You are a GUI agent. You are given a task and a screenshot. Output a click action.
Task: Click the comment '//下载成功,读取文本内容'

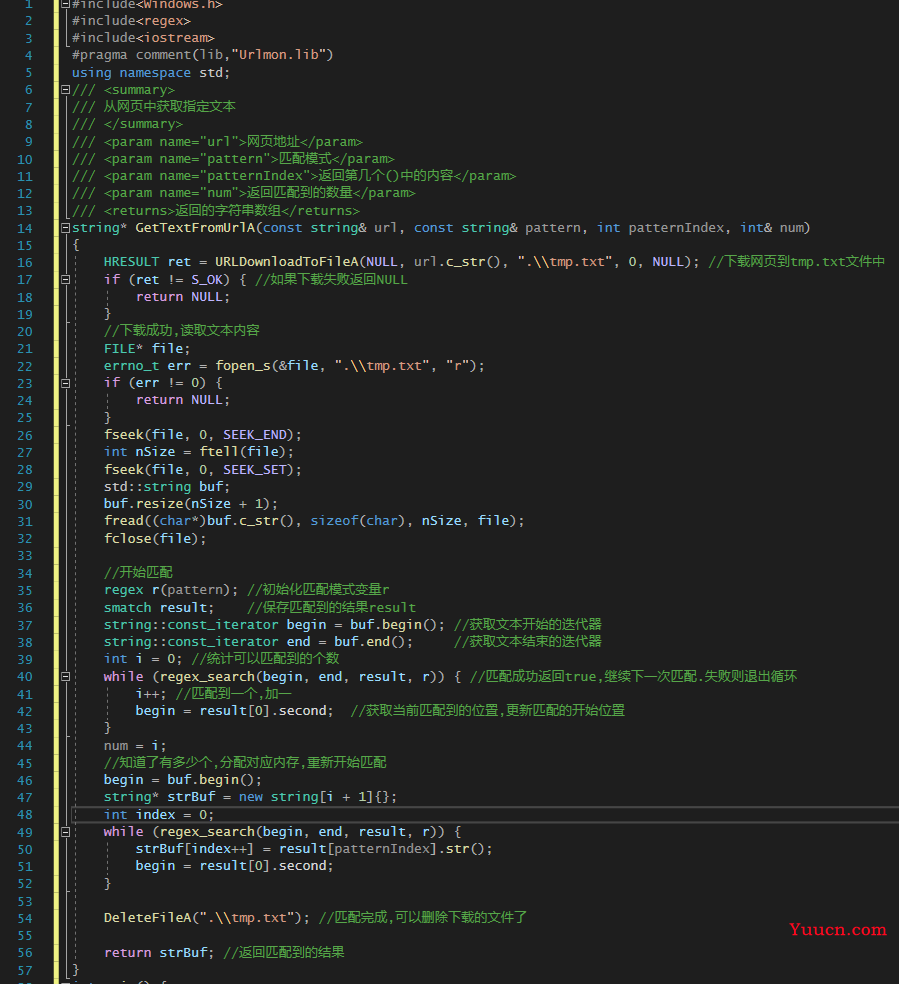181,331
